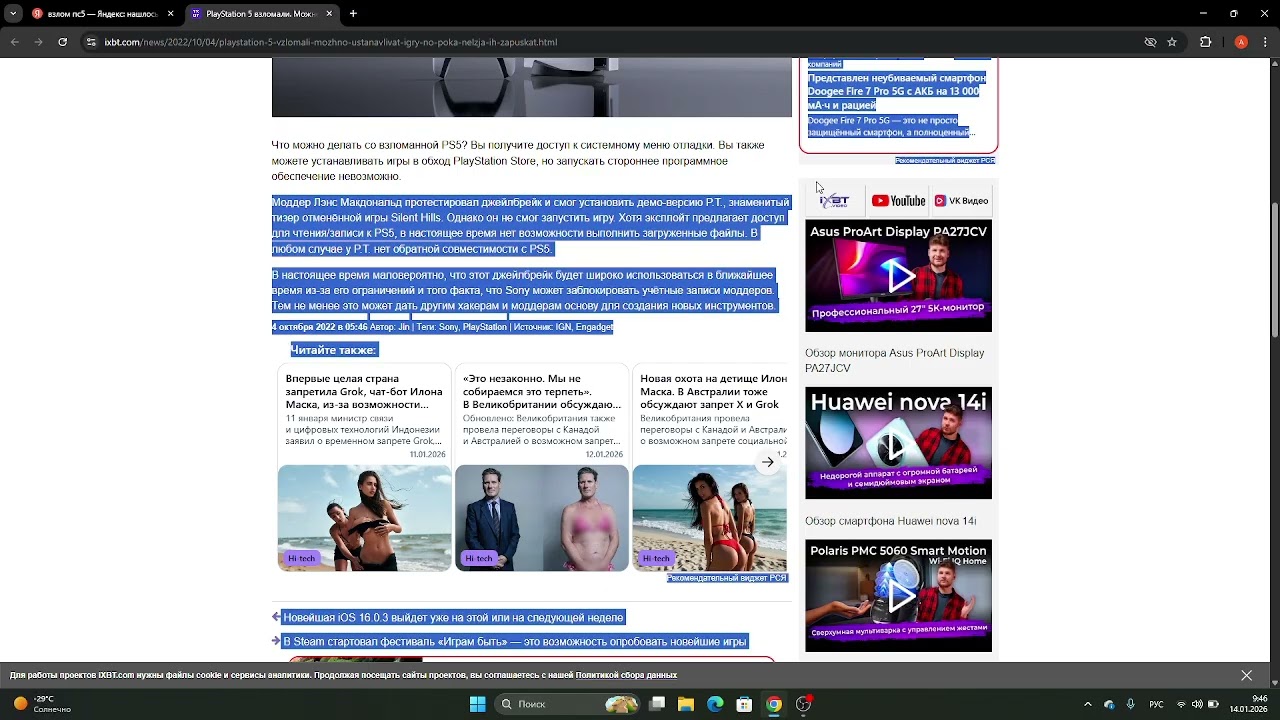The width and height of the screenshot is (1280, 720).
Task: Open the '«Это незаконно. Мы не собираемся' card
Action: 542,467
